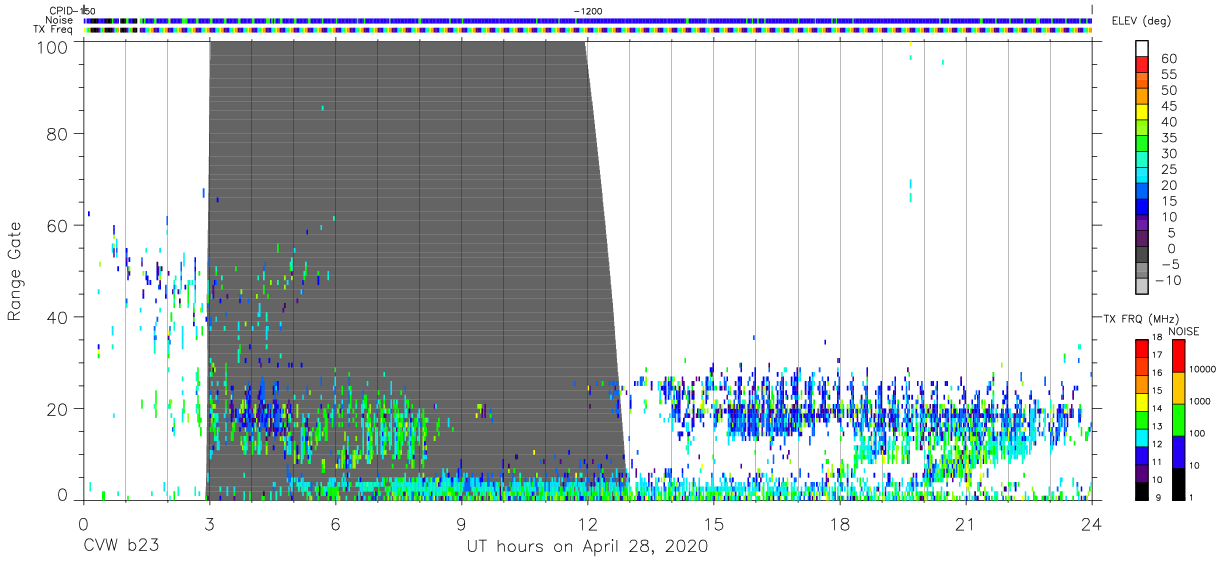The height and width of the screenshot is (567, 1228).
Task: Click the blue segment of NOISE colorbar
Action: click(x=1178, y=451)
